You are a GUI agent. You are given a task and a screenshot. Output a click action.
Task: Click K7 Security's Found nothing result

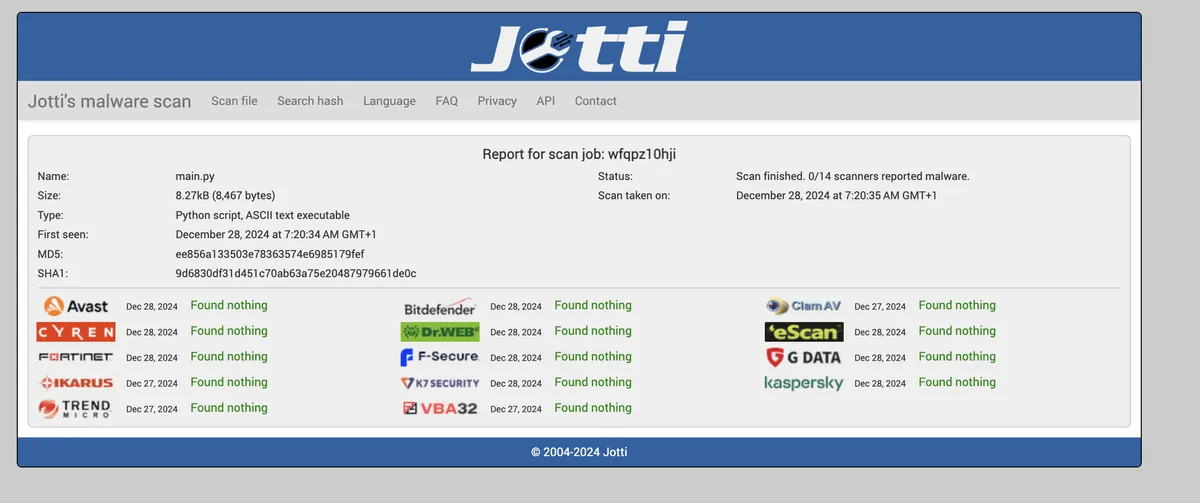[593, 382]
